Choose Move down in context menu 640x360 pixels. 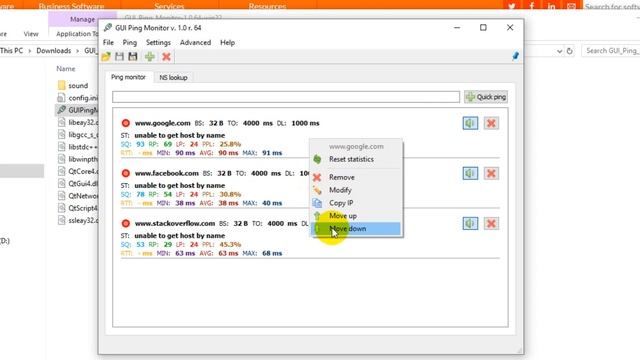pyautogui.click(x=356, y=229)
